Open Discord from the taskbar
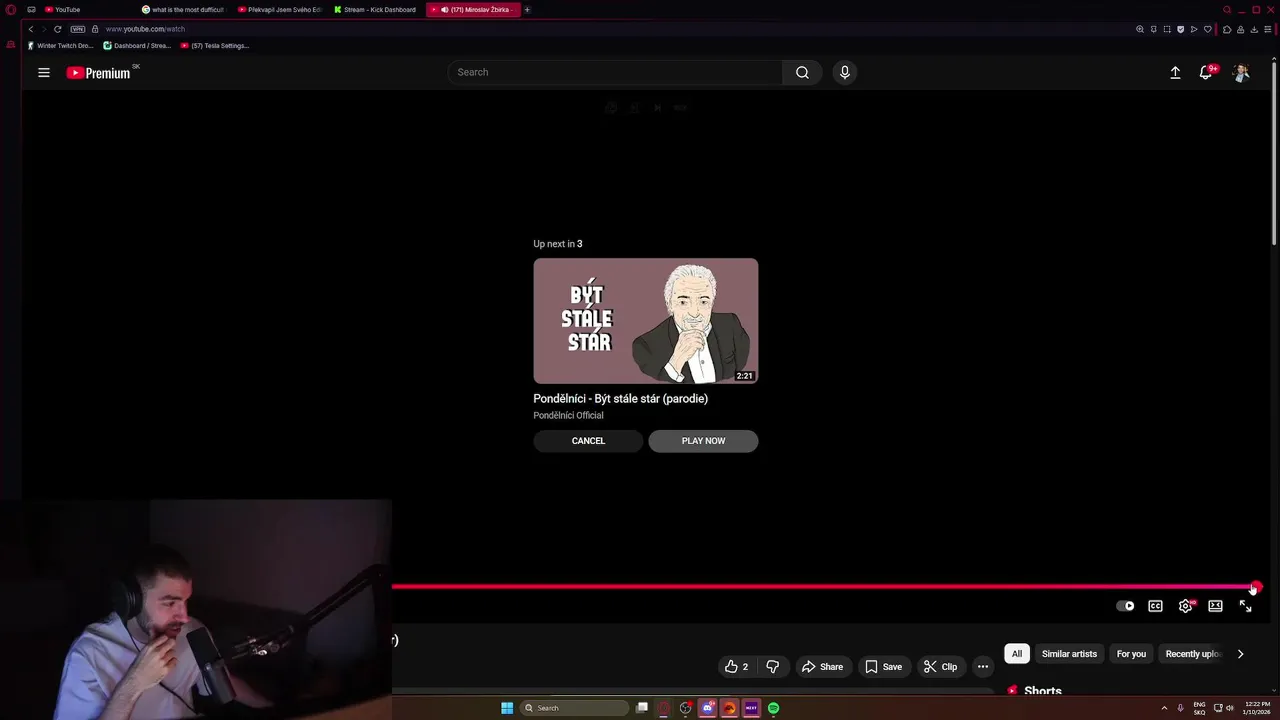The width and height of the screenshot is (1280, 720). pyautogui.click(x=707, y=708)
